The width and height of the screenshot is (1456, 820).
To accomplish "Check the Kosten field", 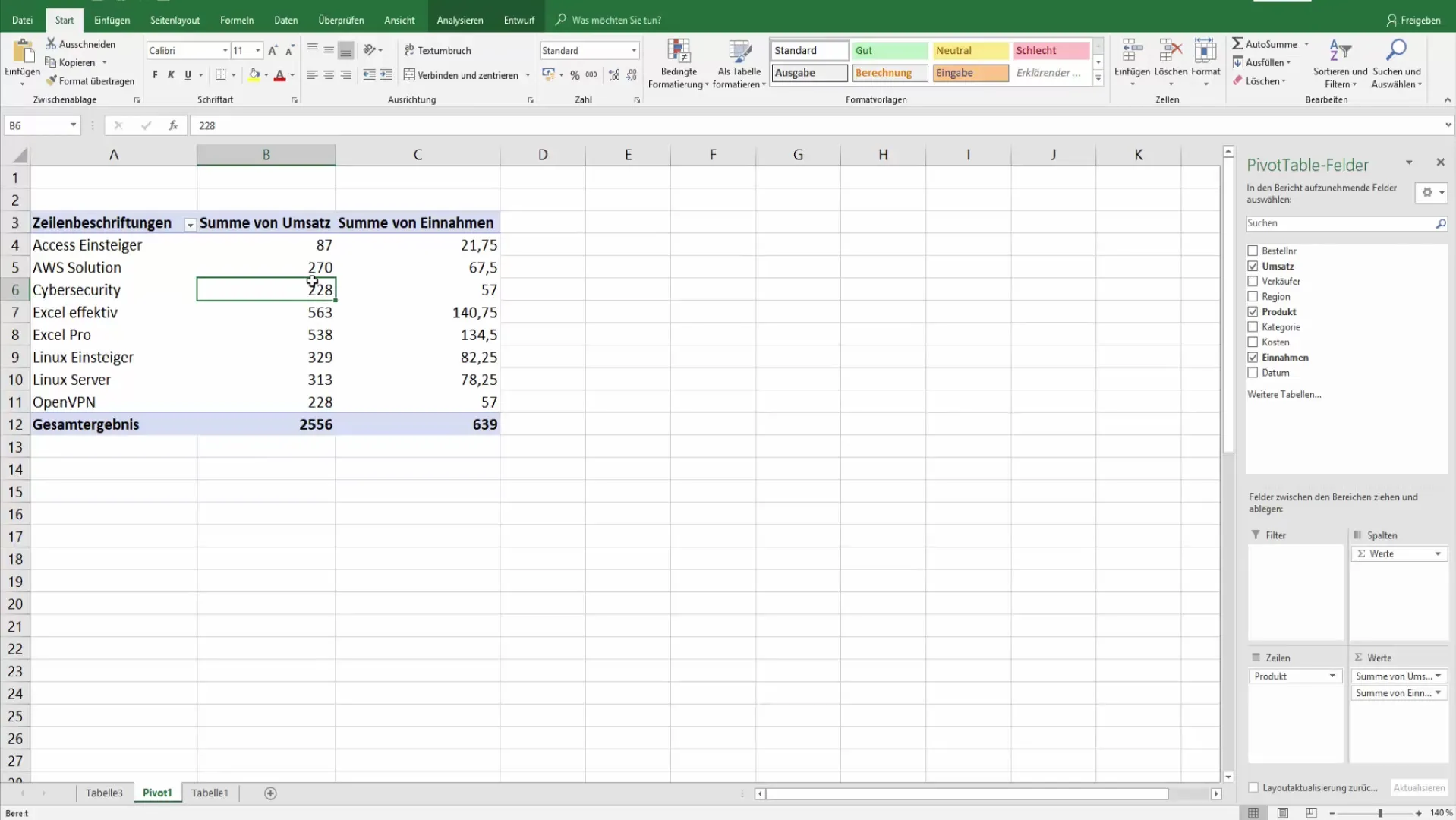I will click(1253, 342).
